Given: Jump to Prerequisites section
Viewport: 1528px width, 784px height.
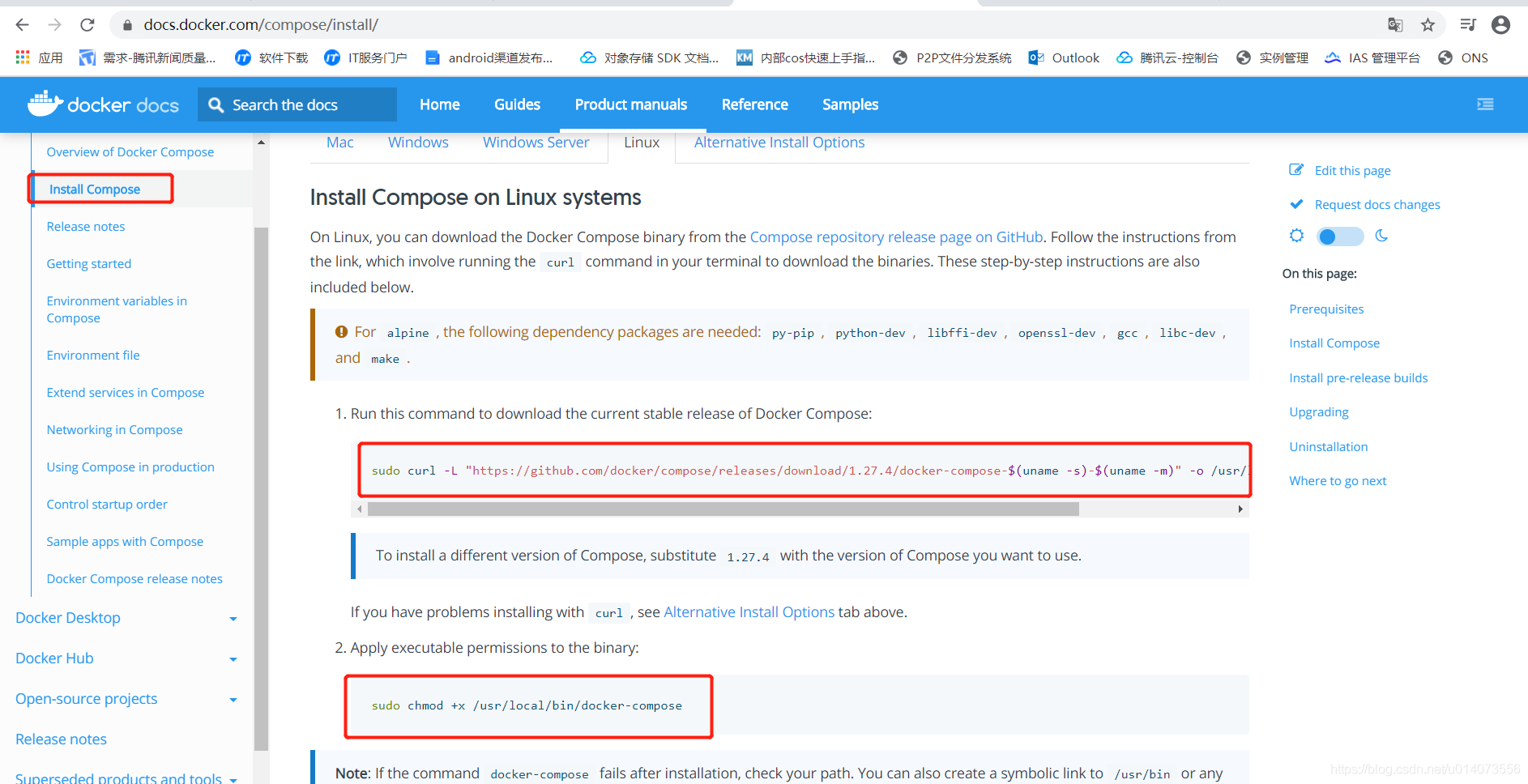Looking at the screenshot, I should point(1326,309).
